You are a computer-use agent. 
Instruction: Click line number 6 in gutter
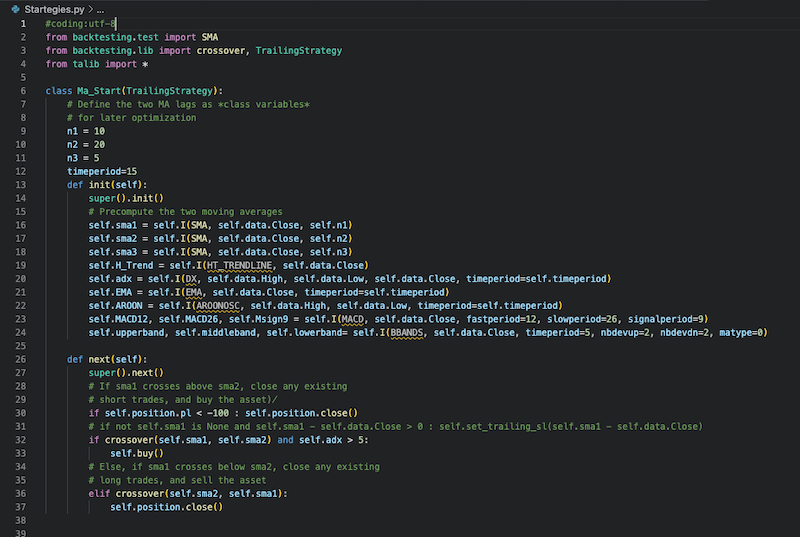[x=23, y=91]
